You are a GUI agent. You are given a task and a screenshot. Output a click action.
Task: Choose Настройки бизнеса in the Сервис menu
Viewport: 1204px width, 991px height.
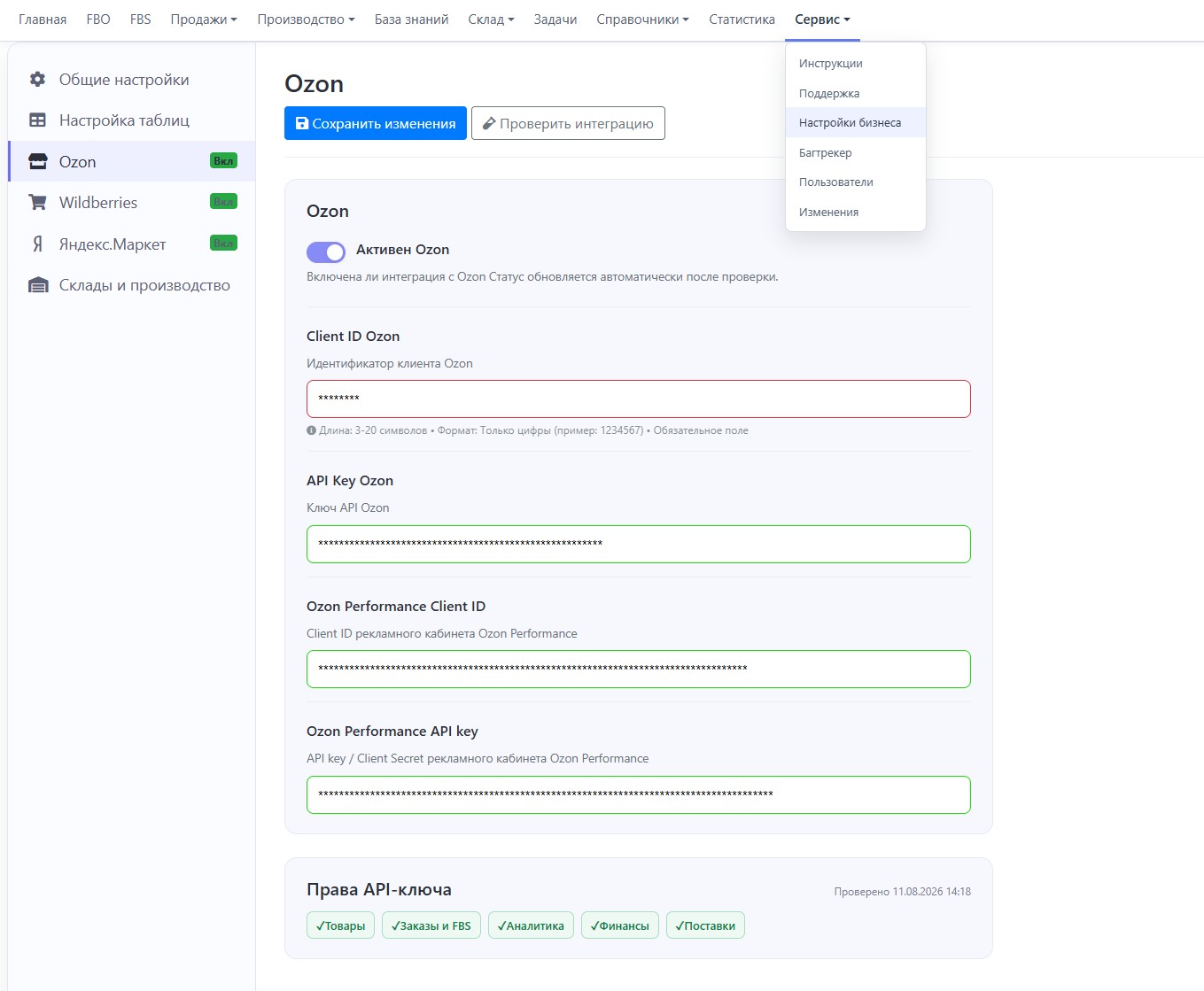(x=856, y=123)
